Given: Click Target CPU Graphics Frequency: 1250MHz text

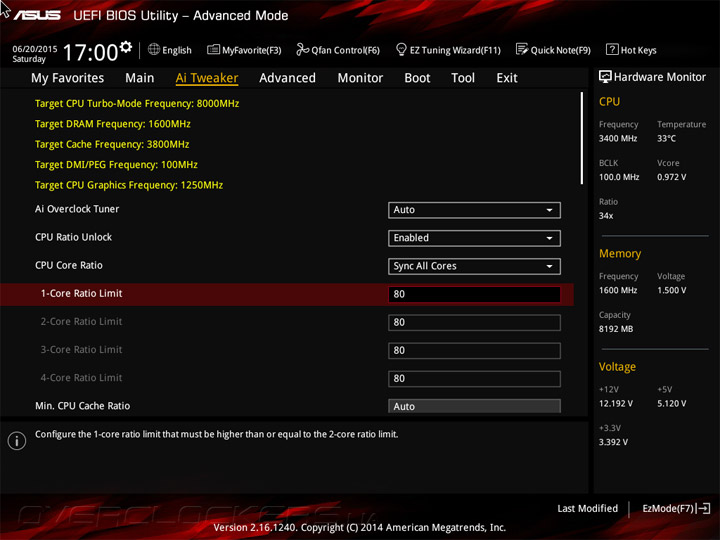Looking at the screenshot, I should tap(129, 185).
